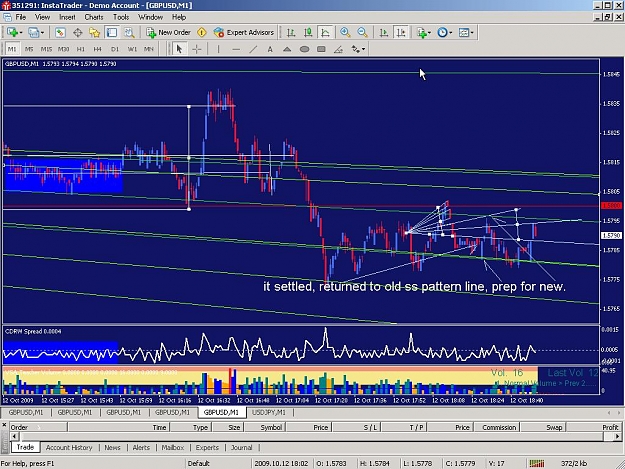625x469 pixels.
Task: Select the Ellipse shape tool
Action: click(x=304, y=49)
